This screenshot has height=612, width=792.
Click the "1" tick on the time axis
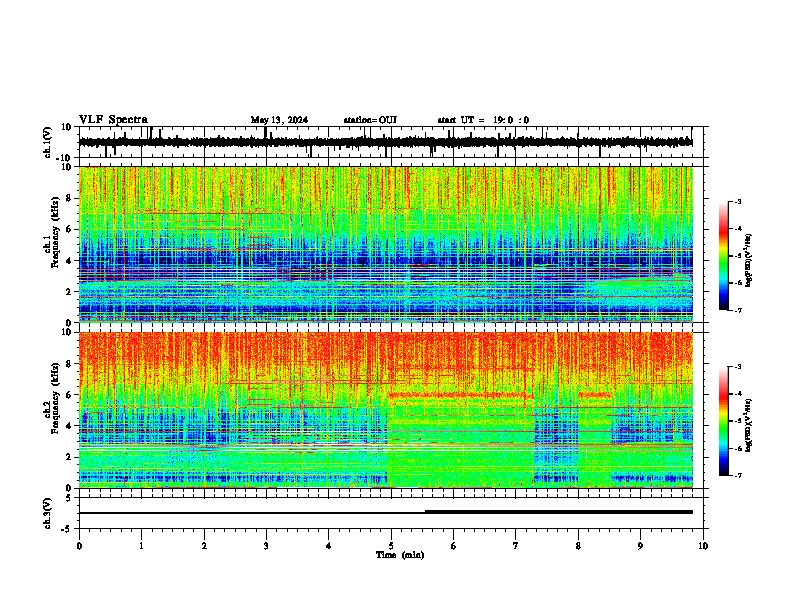coord(141,546)
